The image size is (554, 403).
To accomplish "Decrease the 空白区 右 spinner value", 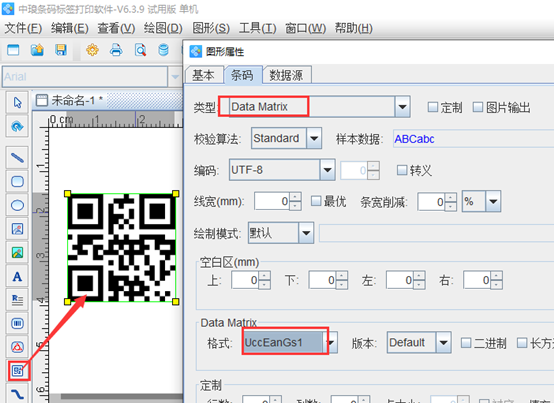I will 496,285.
